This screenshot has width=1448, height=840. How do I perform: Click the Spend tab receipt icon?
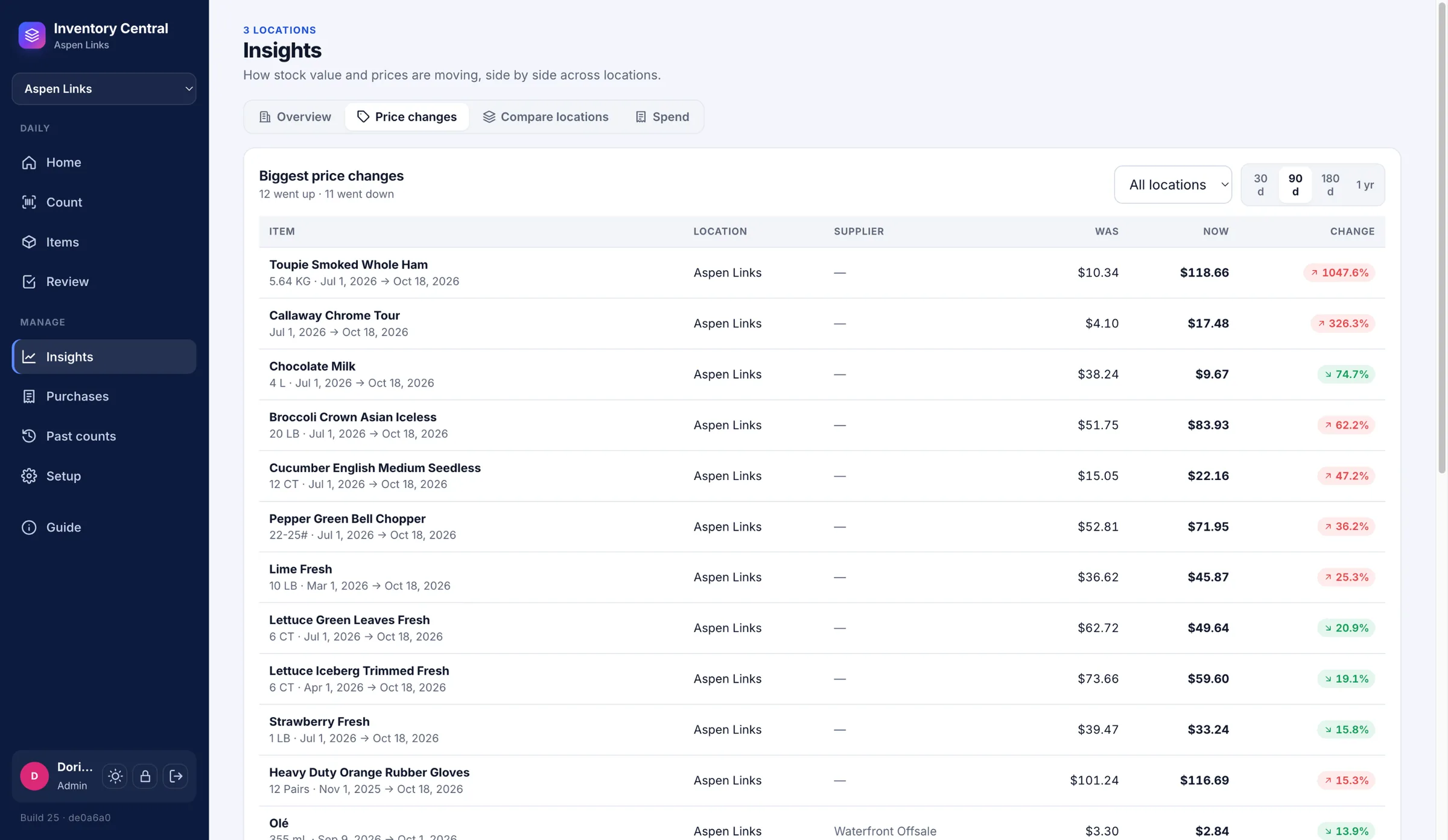tap(641, 116)
